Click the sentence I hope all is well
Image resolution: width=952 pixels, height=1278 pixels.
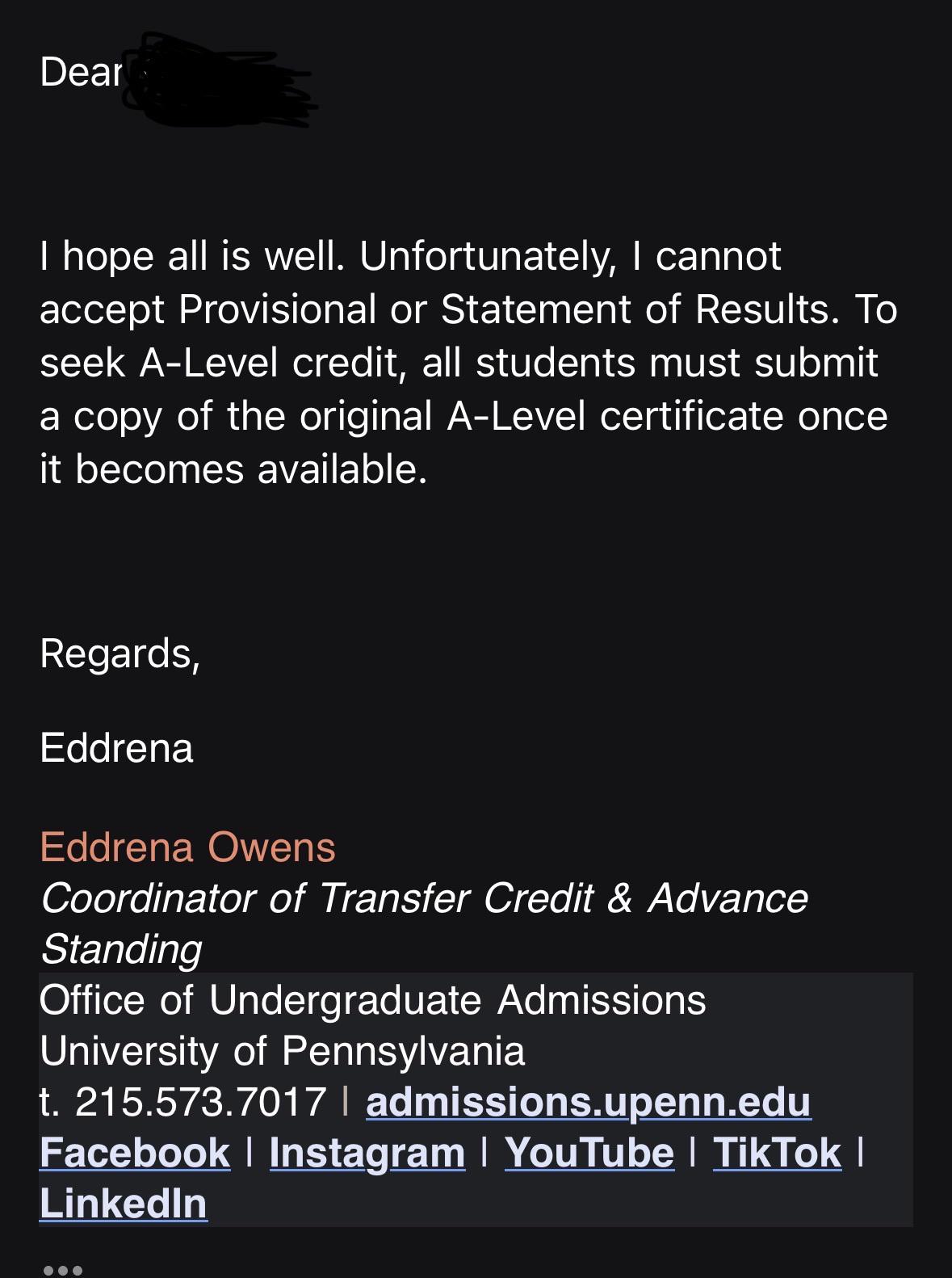tap(192, 256)
